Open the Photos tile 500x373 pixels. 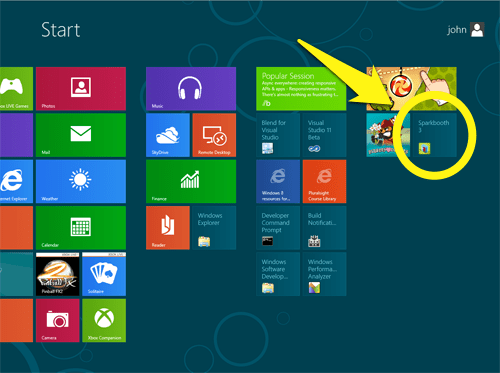(81, 89)
